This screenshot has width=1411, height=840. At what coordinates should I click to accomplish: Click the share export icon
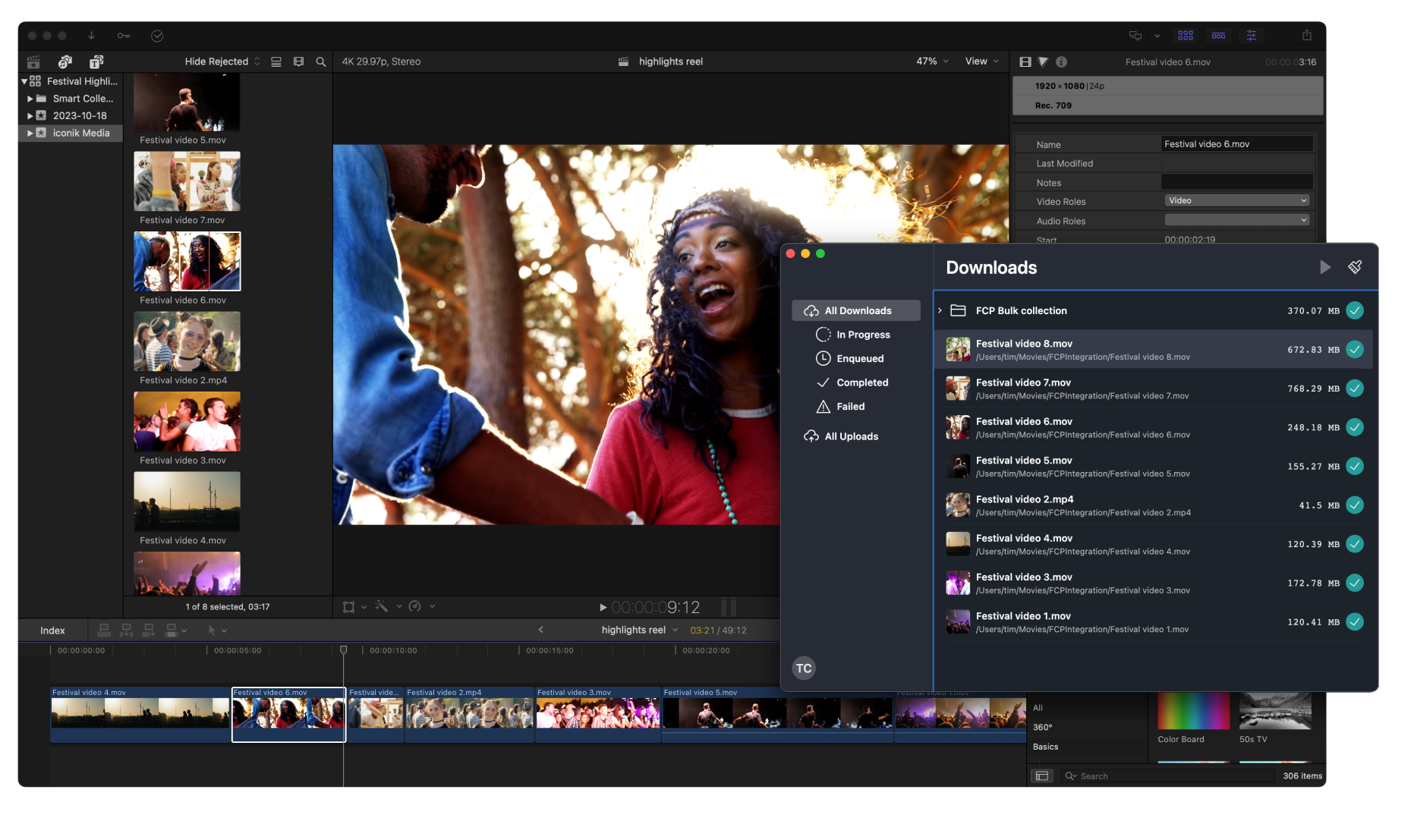(x=1306, y=35)
